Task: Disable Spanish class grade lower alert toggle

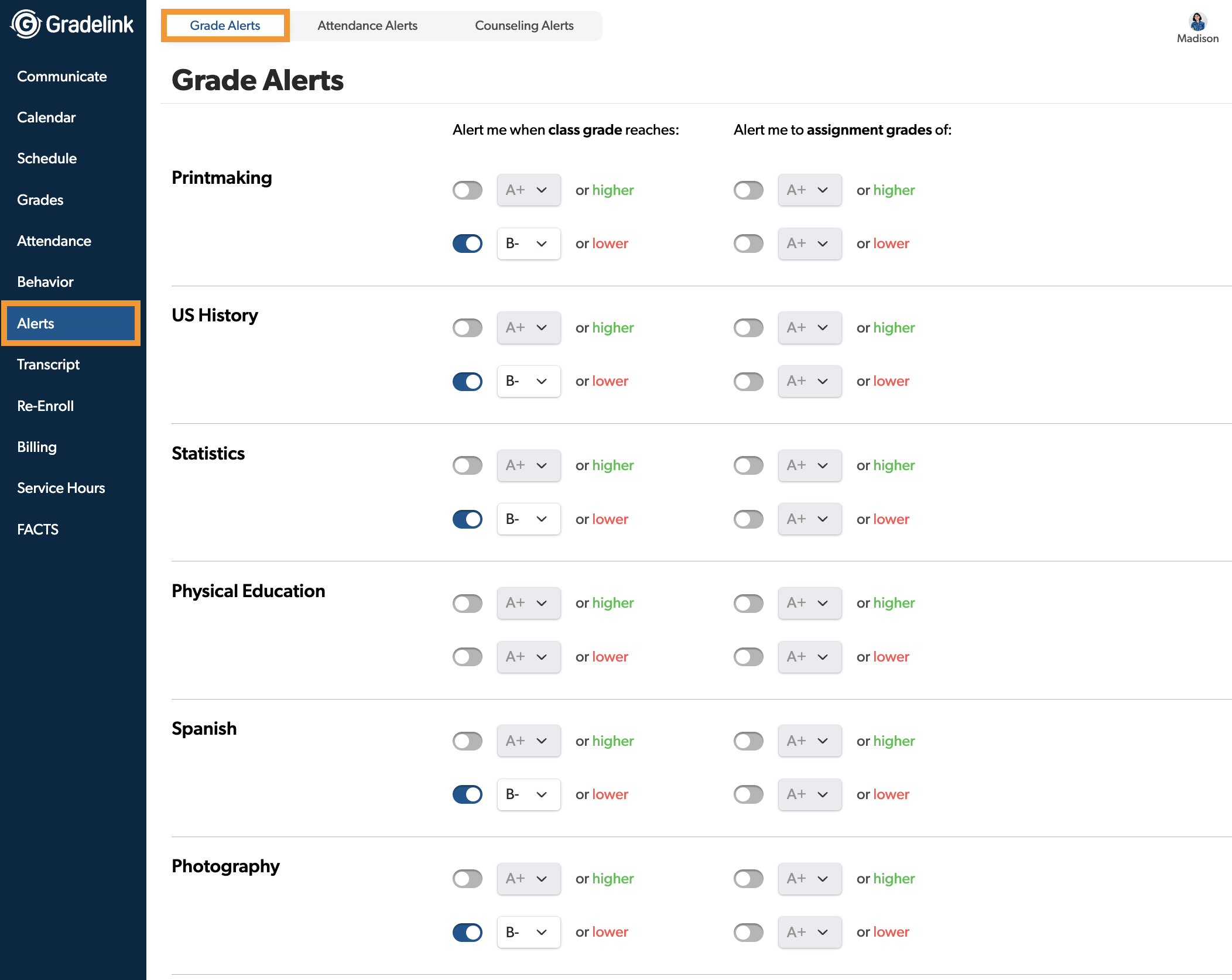Action: 467,794
